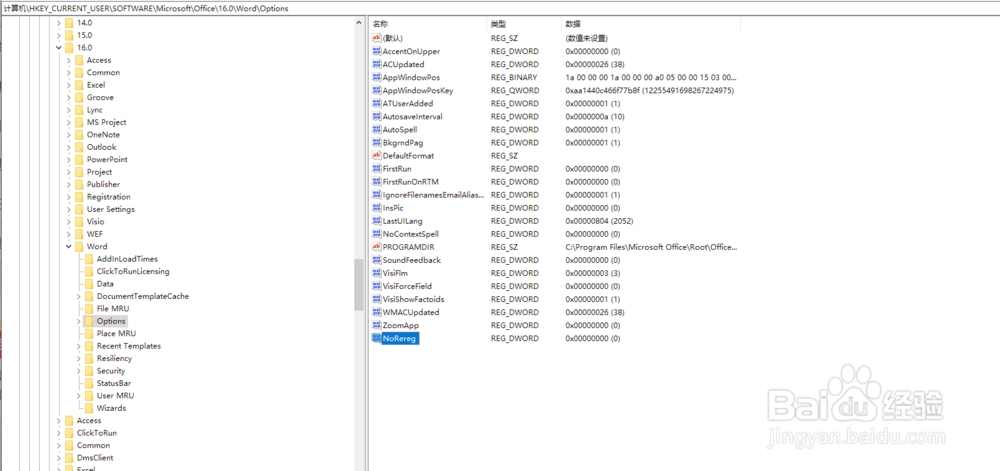Click the folder icon beside 14.0

pyautogui.click(x=69, y=22)
